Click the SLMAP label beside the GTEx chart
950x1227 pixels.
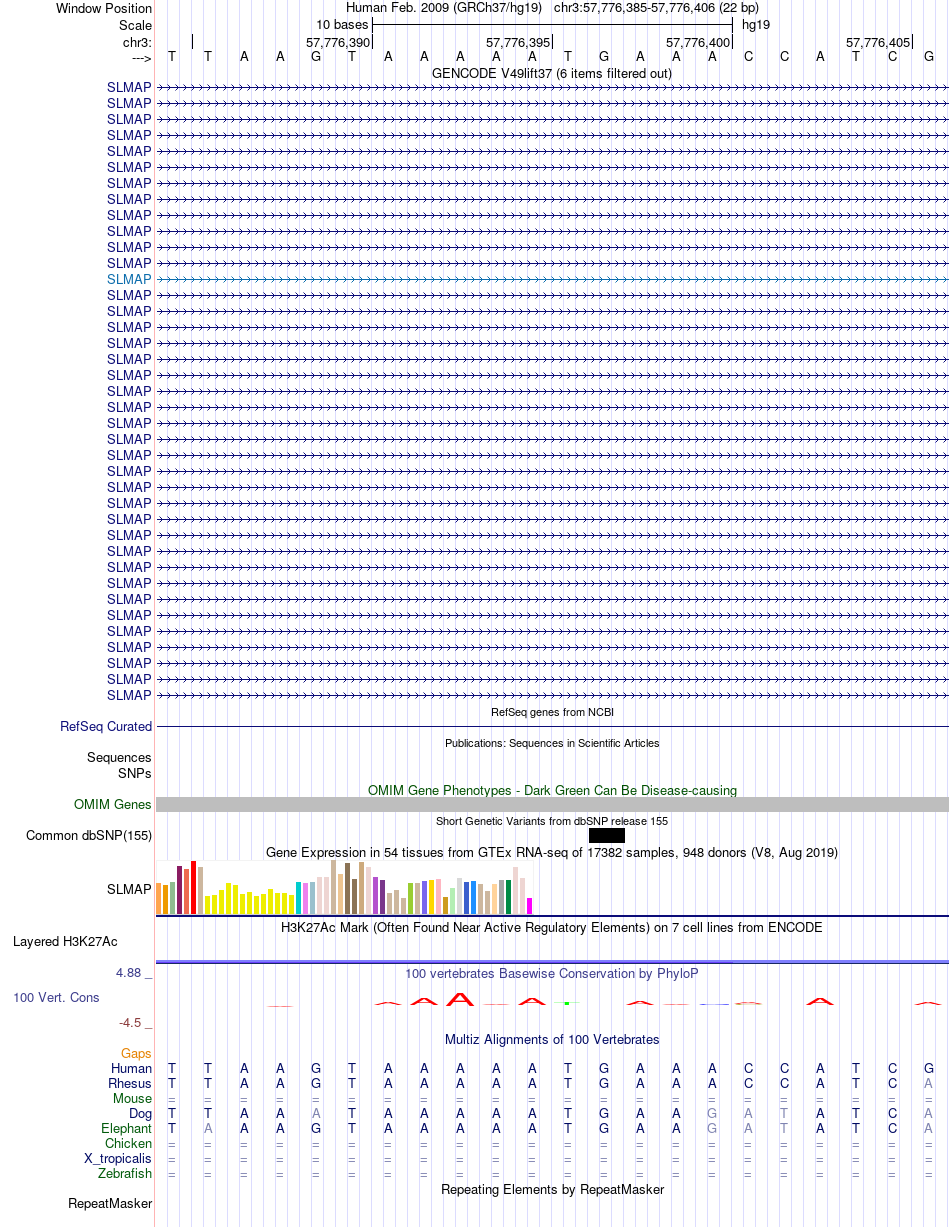[129, 889]
